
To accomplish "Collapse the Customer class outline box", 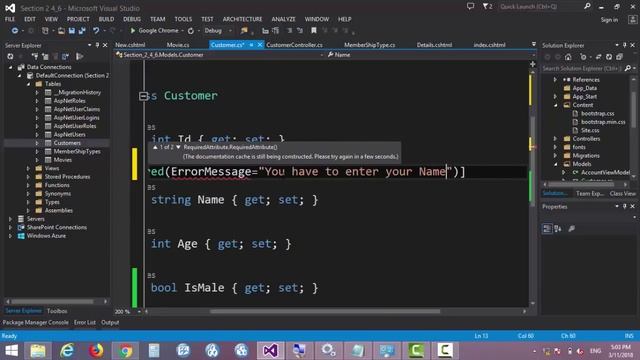I will click(x=143, y=96).
